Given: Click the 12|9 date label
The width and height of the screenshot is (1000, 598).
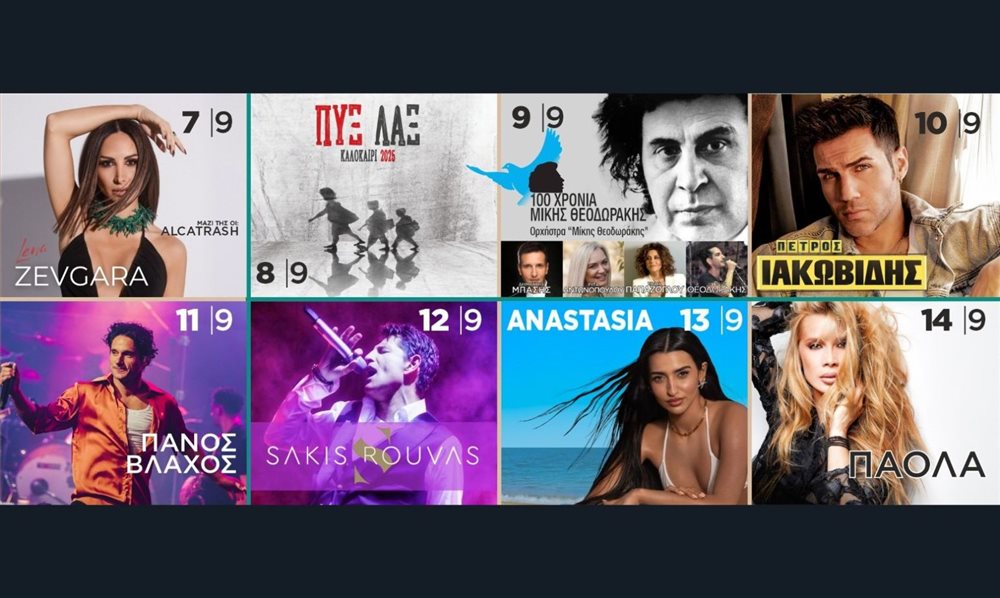Looking at the screenshot, I should (451, 320).
